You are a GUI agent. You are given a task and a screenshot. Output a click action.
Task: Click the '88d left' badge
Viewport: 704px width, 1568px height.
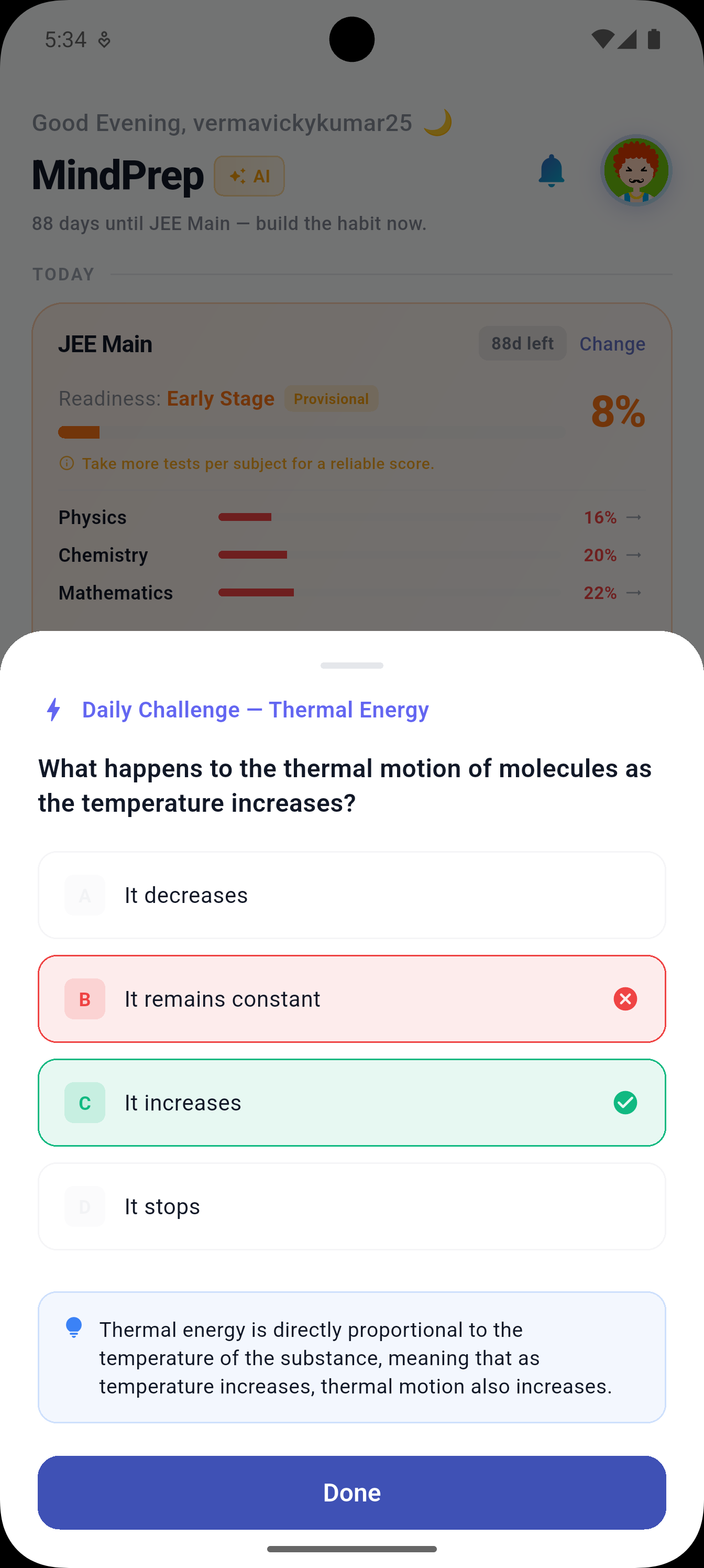point(522,343)
